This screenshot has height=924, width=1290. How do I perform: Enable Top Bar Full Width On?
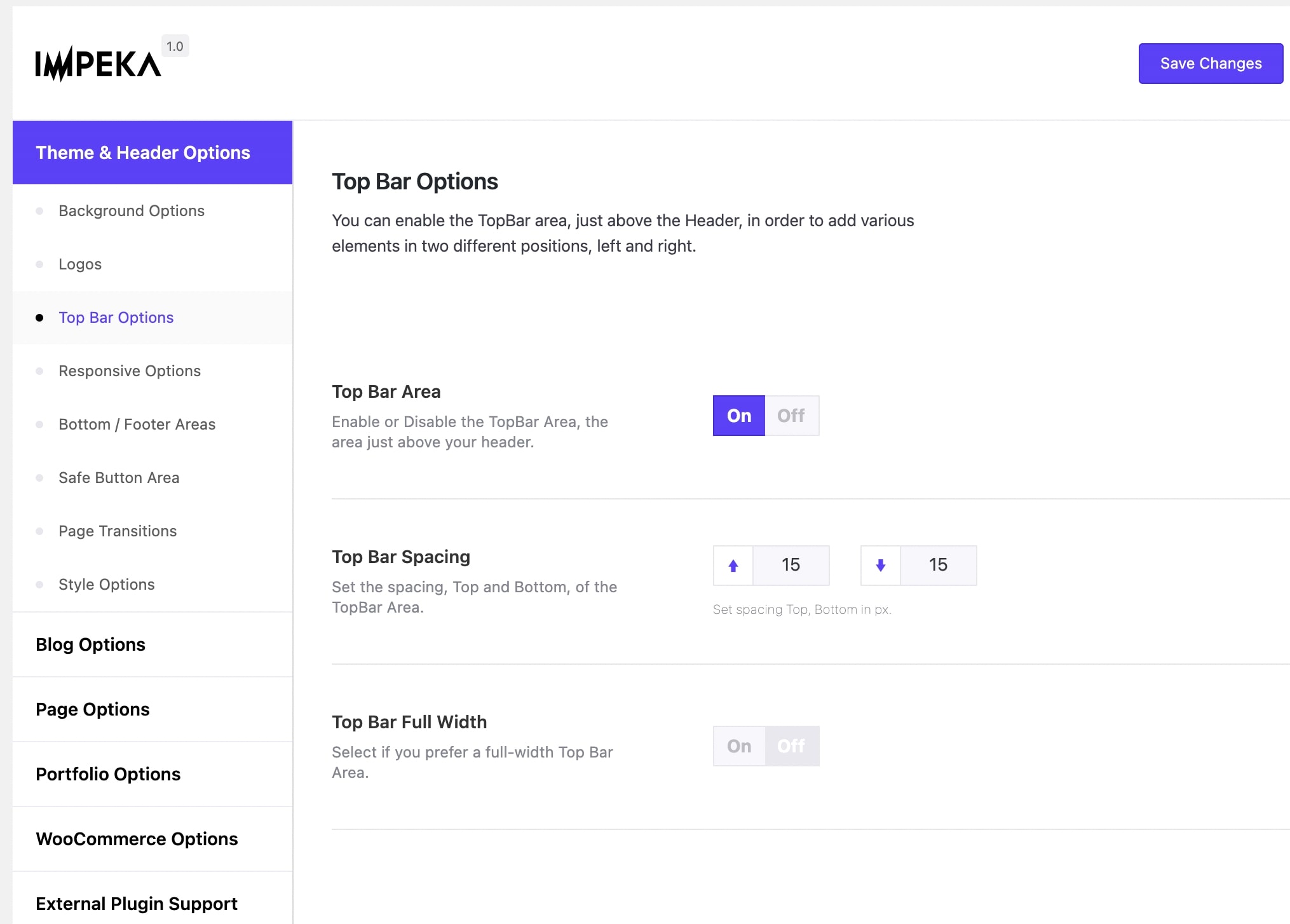[738, 746]
